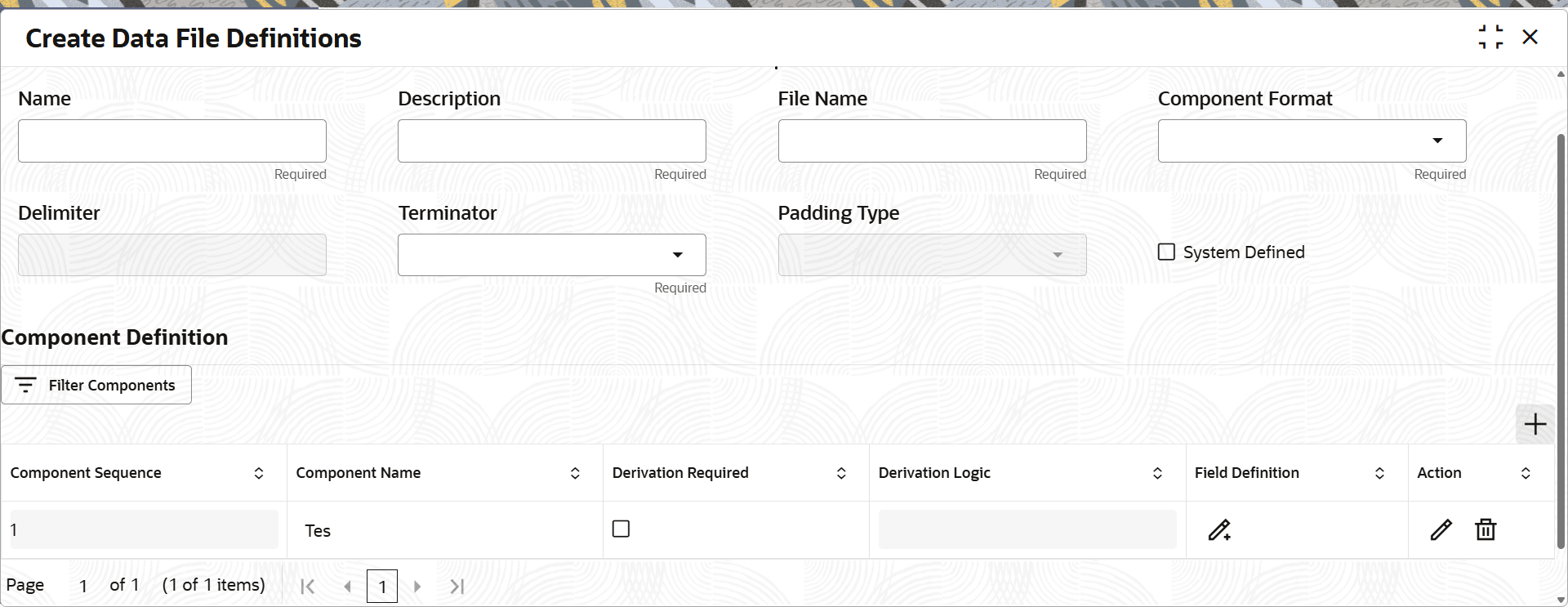Enable the System Defined checkbox
1568x607 pixels.
click(x=1166, y=252)
